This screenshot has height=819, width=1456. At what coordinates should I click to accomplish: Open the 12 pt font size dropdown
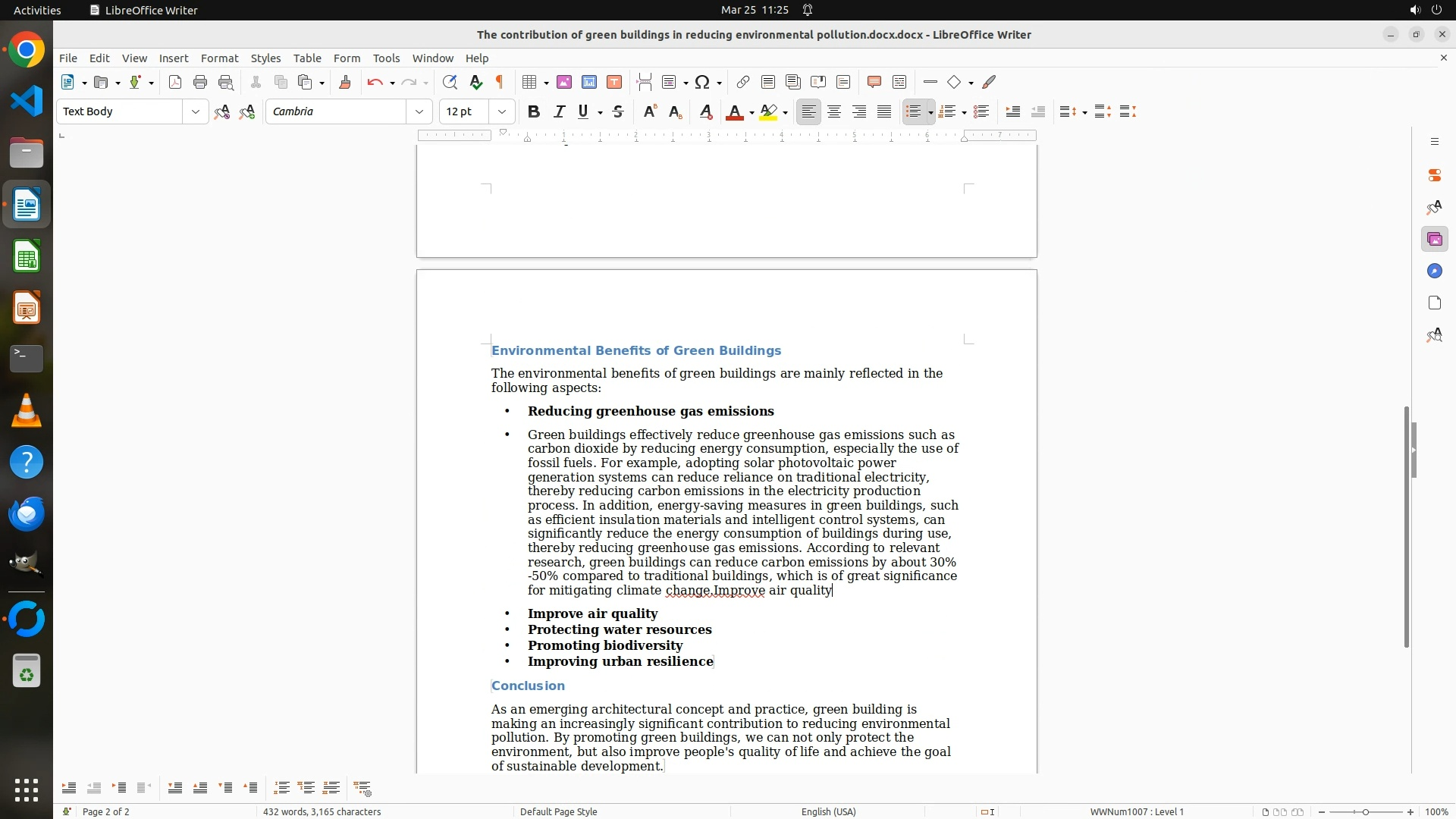tap(502, 112)
